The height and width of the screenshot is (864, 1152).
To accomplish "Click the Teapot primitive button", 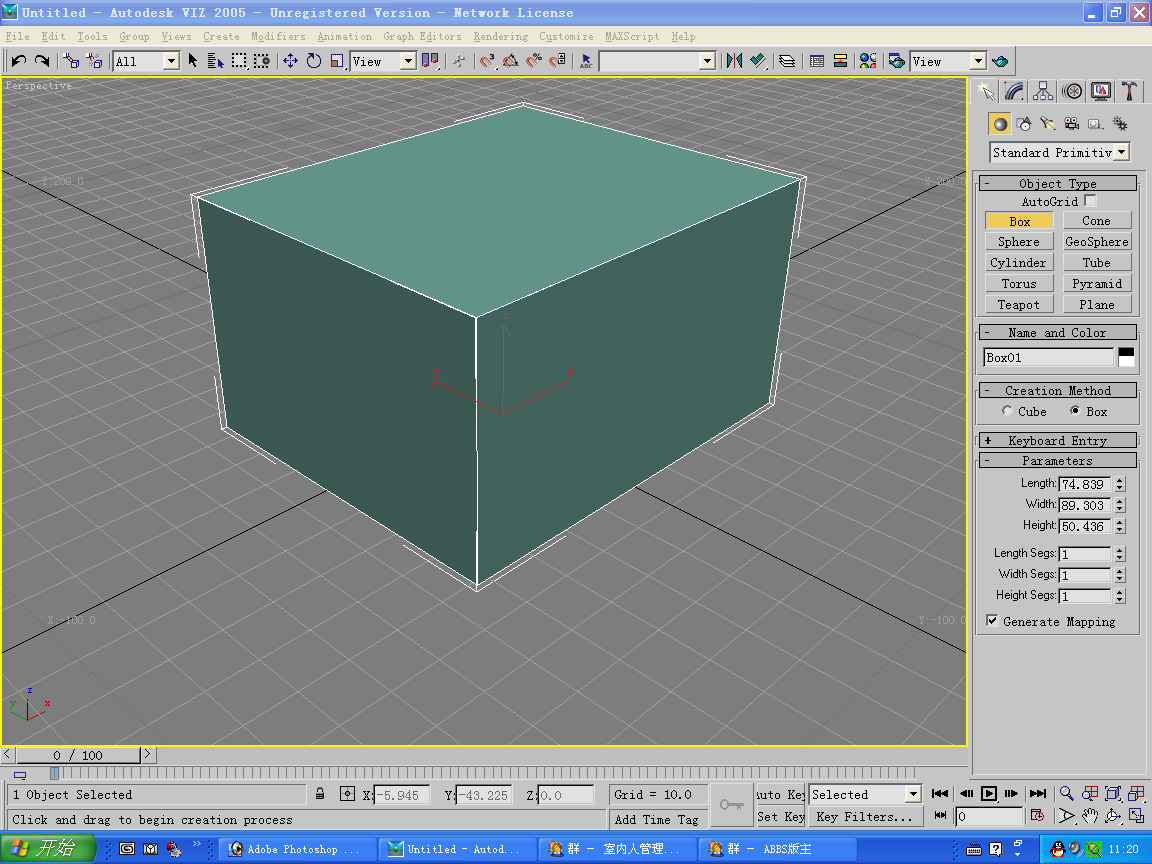I will (x=1018, y=305).
